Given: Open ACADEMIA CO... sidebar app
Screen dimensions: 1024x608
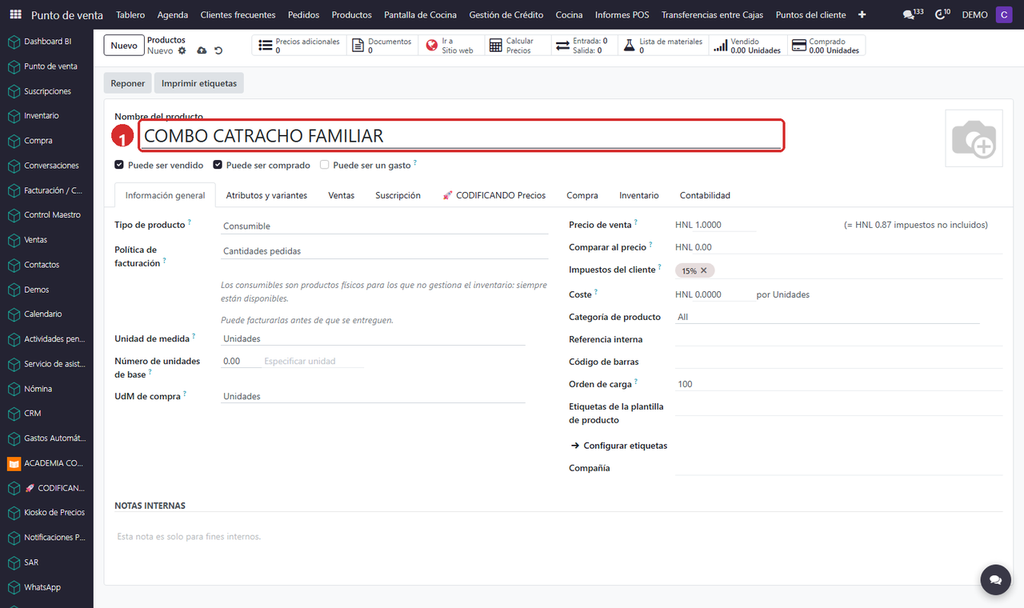Looking at the screenshot, I should 46,463.
